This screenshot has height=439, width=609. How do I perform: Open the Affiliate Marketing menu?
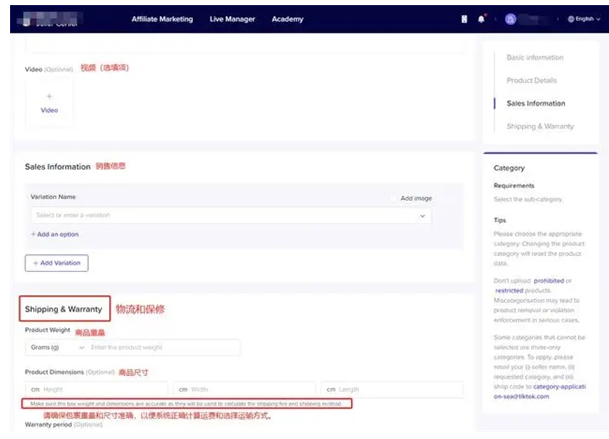click(x=164, y=19)
